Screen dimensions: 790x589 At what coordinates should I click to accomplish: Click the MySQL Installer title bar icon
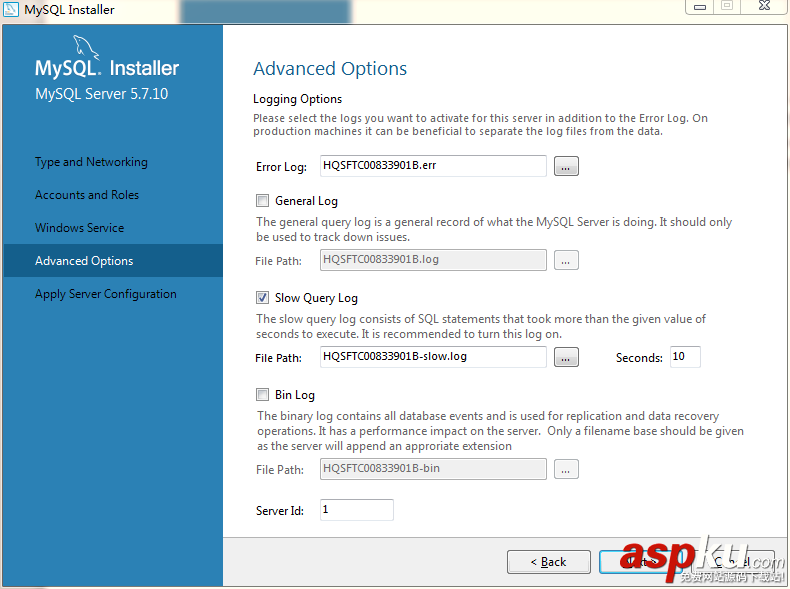pyautogui.click(x=11, y=10)
